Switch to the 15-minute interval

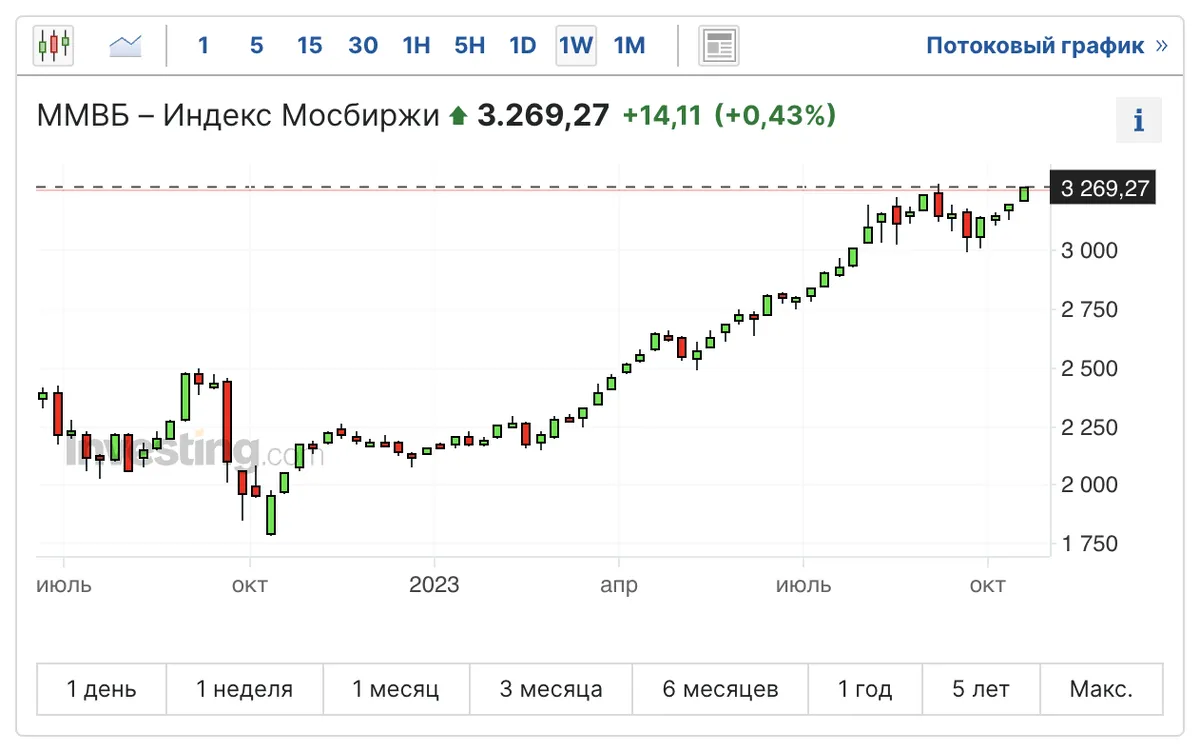pyautogui.click(x=310, y=45)
